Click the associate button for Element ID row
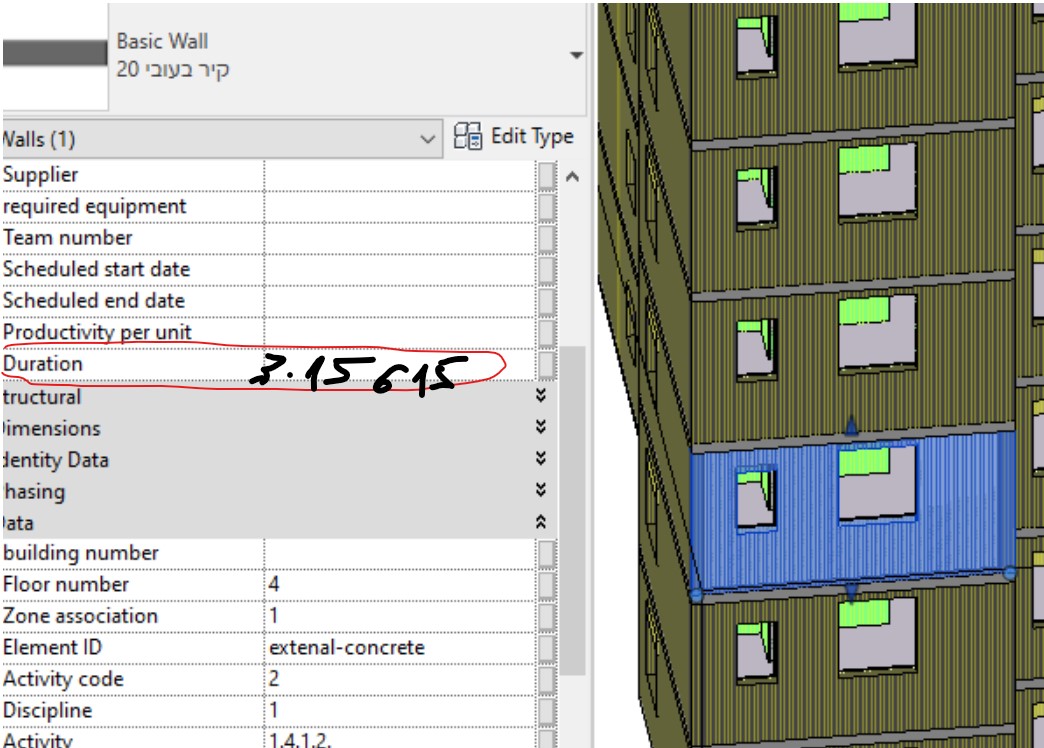Viewport: 1044px width, 748px height. (547, 647)
